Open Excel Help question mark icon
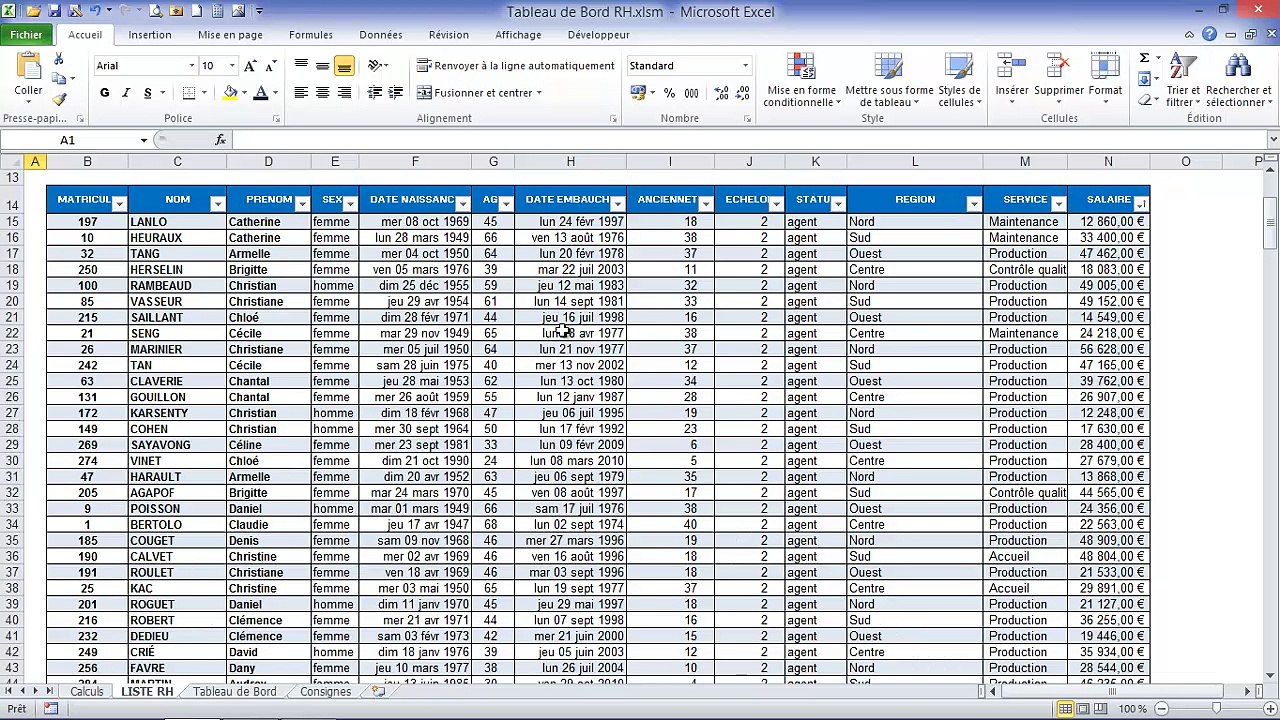This screenshot has height=720, width=1280. coord(1210,34)
